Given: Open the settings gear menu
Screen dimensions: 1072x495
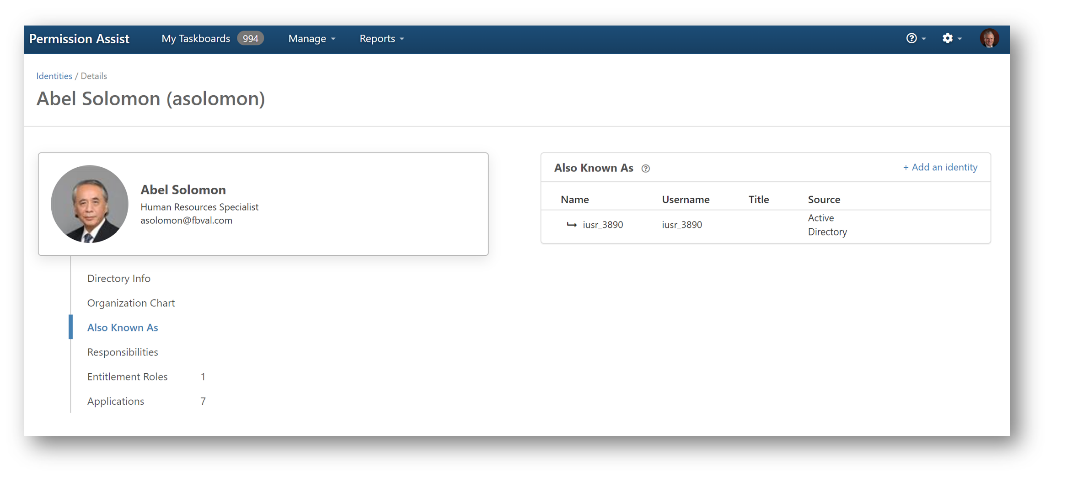Looking at the screenshot, I should (949, 39).
